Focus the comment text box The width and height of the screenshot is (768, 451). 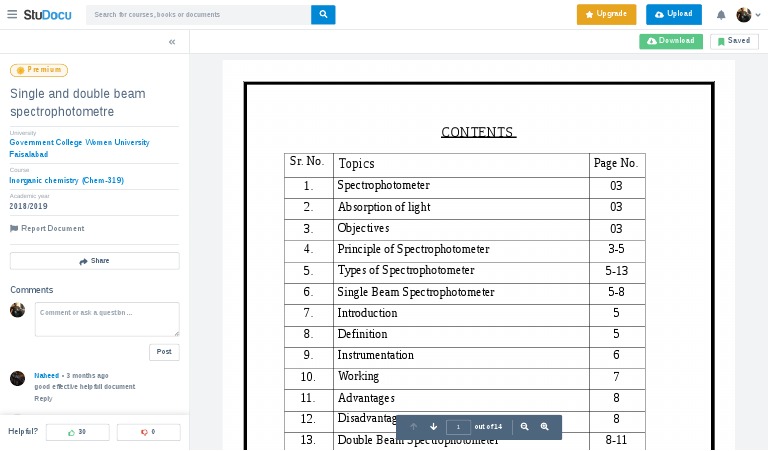point(107,319)
